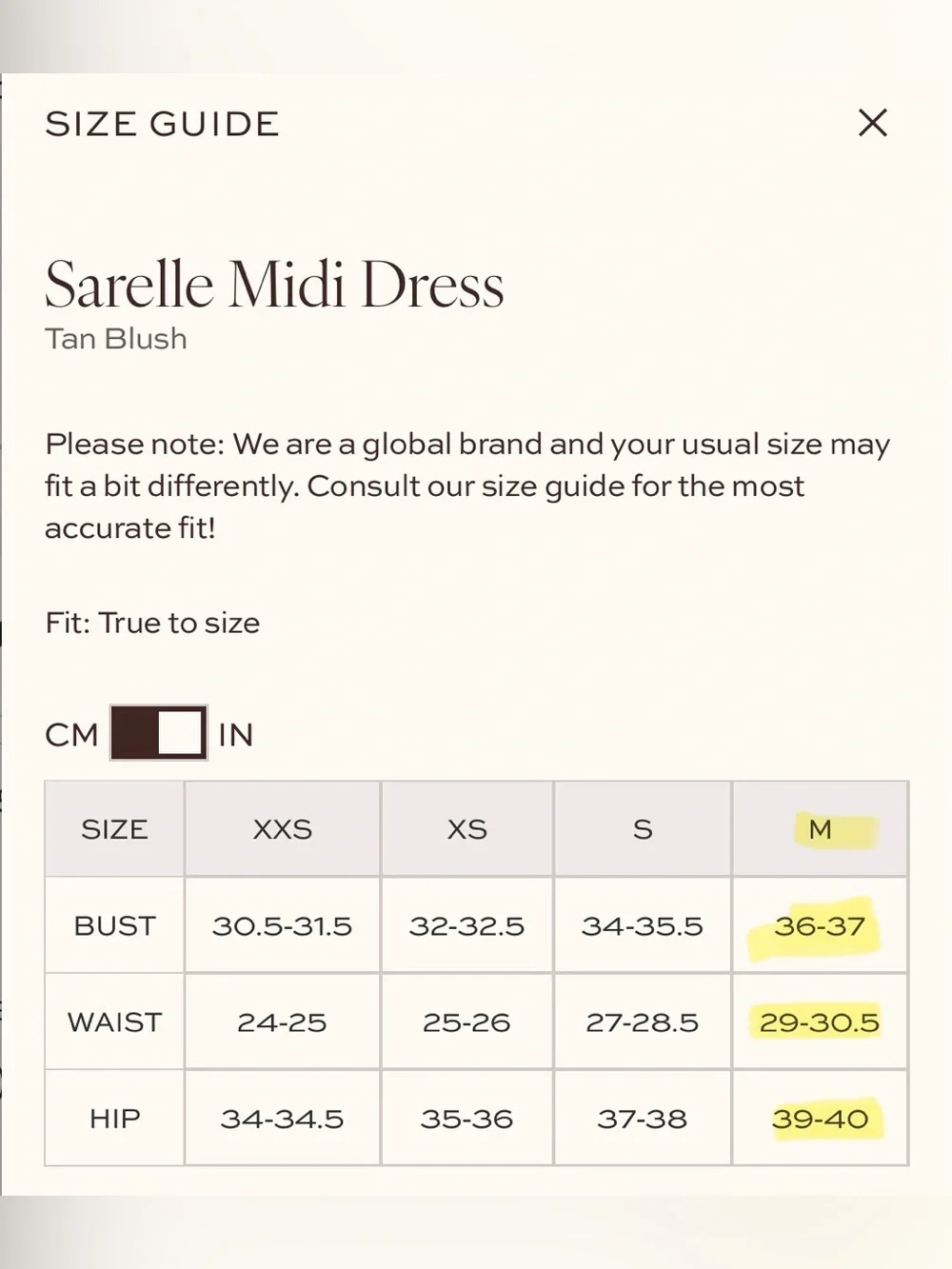Click the highlighted M size header
952x1269 pixels.
point(820,829)
